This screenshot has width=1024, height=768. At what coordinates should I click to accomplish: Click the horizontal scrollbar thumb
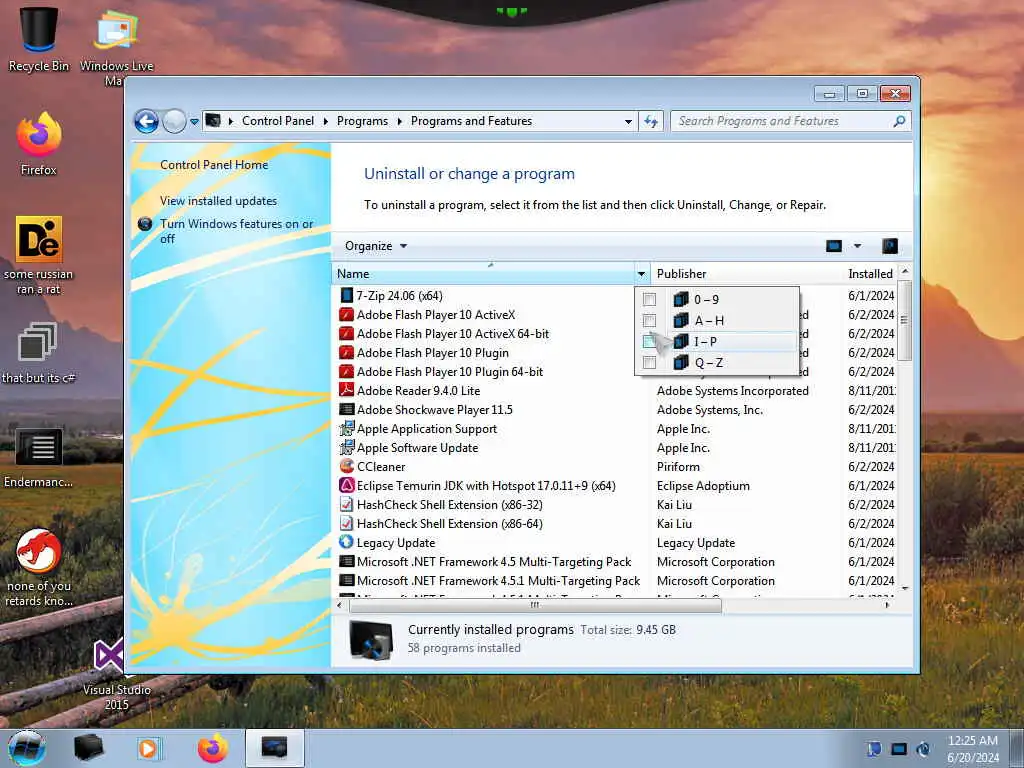click(535, 605)
